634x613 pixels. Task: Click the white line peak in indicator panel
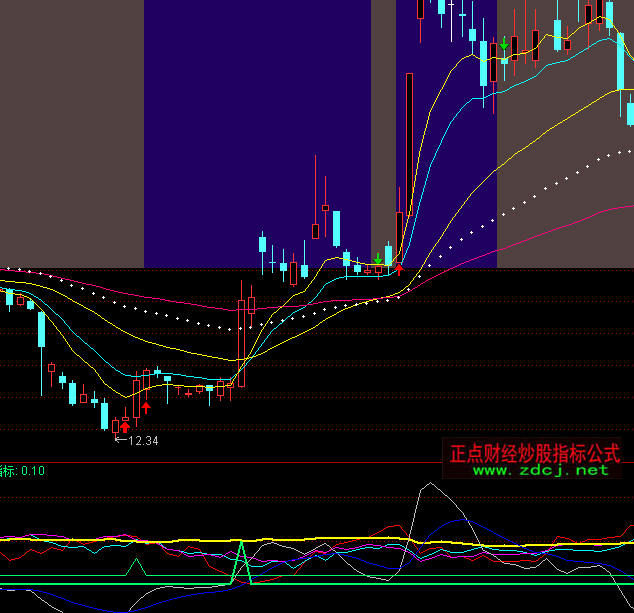click(x=429, y=484)
